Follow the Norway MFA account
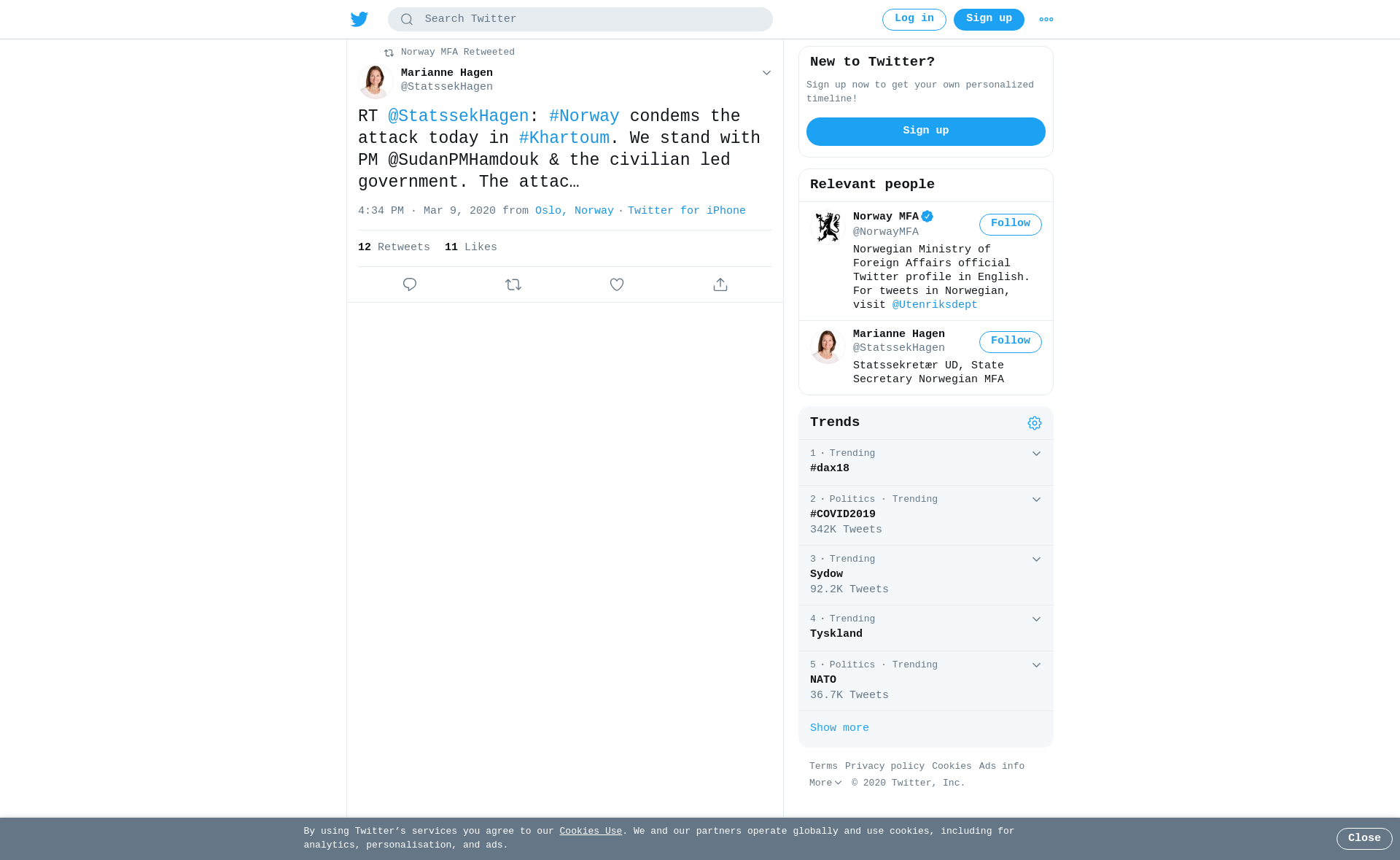 click(1010, 225)
